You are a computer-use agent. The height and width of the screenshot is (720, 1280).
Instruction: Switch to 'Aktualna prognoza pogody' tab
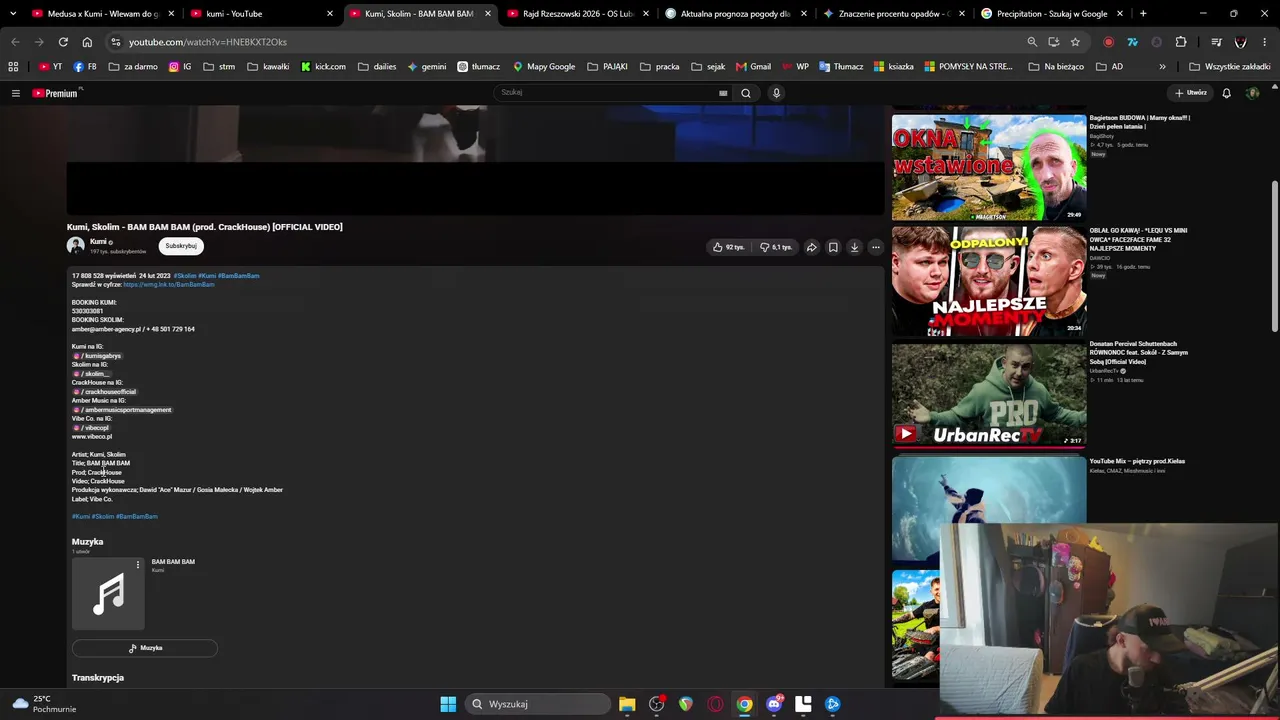[735, 14]
